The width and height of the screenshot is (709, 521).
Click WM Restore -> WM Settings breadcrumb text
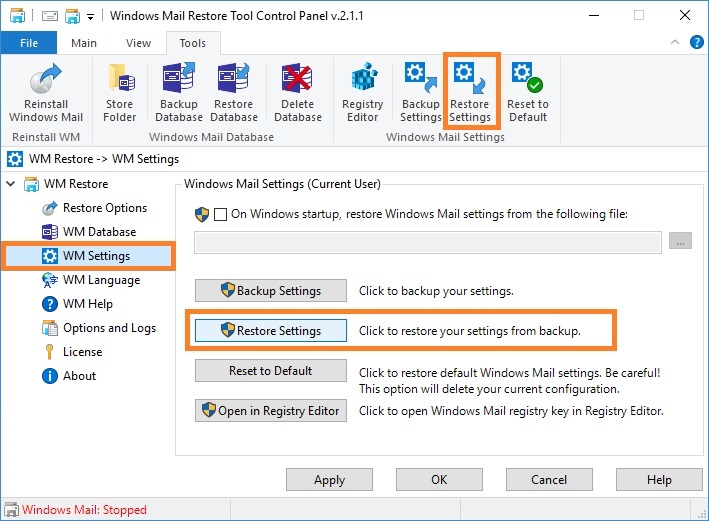pyautogui.click(x=104, y=159)
